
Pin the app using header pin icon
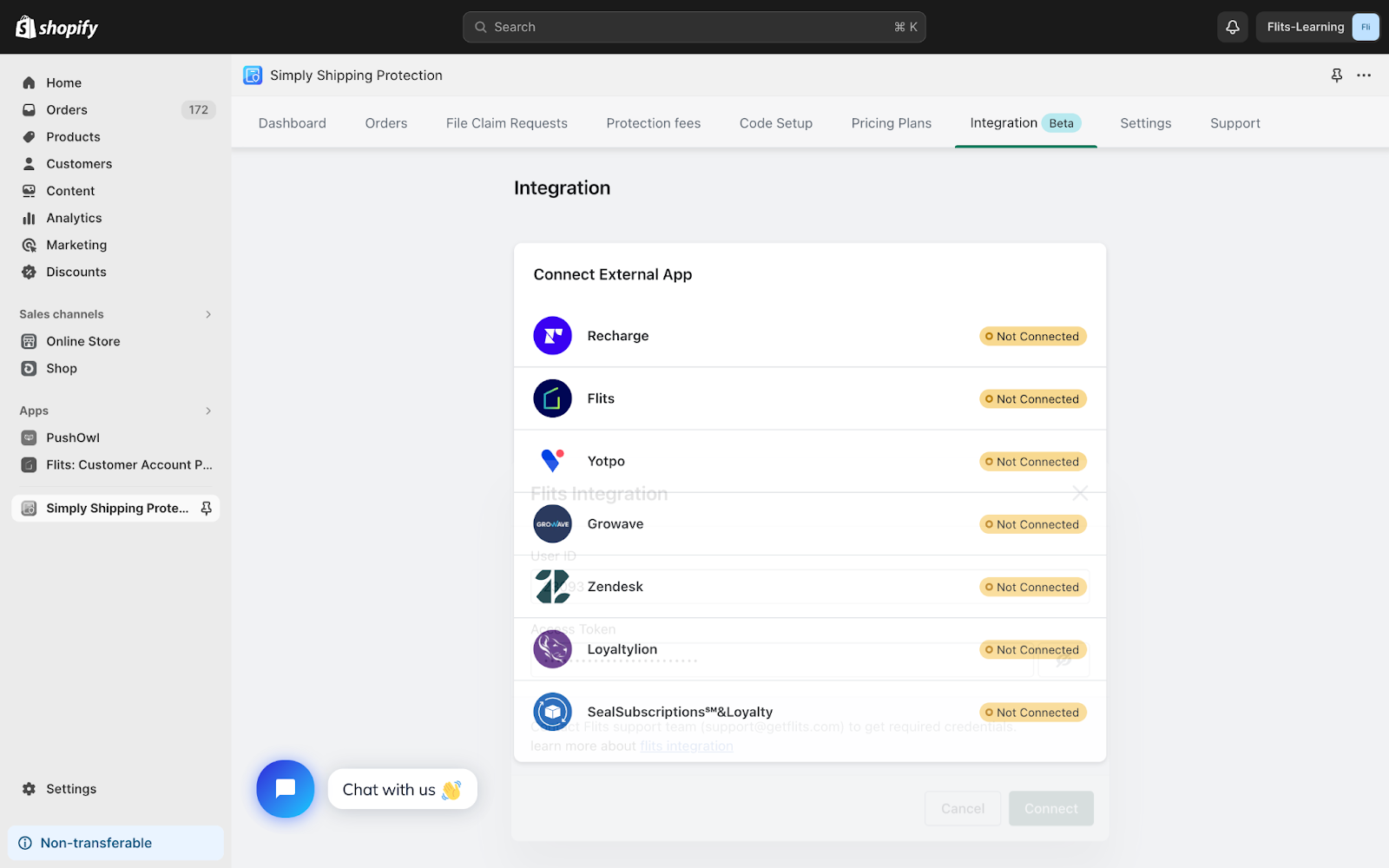(x=1337, y=76)
